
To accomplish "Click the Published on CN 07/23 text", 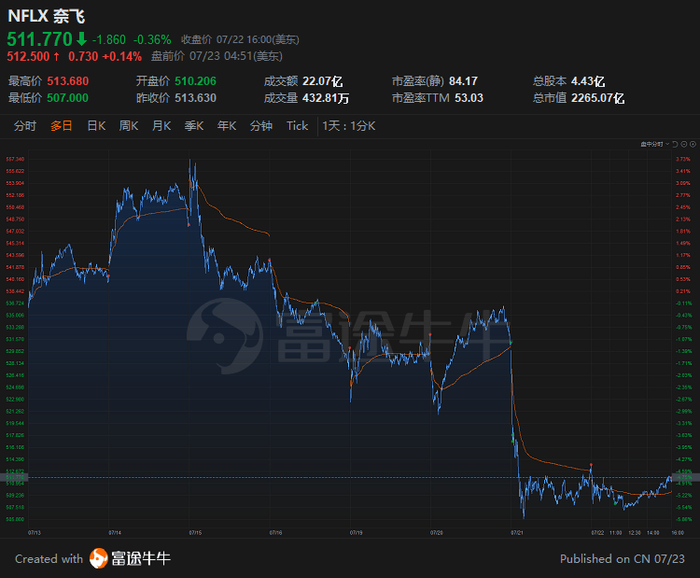I will [x=622, y=559].
